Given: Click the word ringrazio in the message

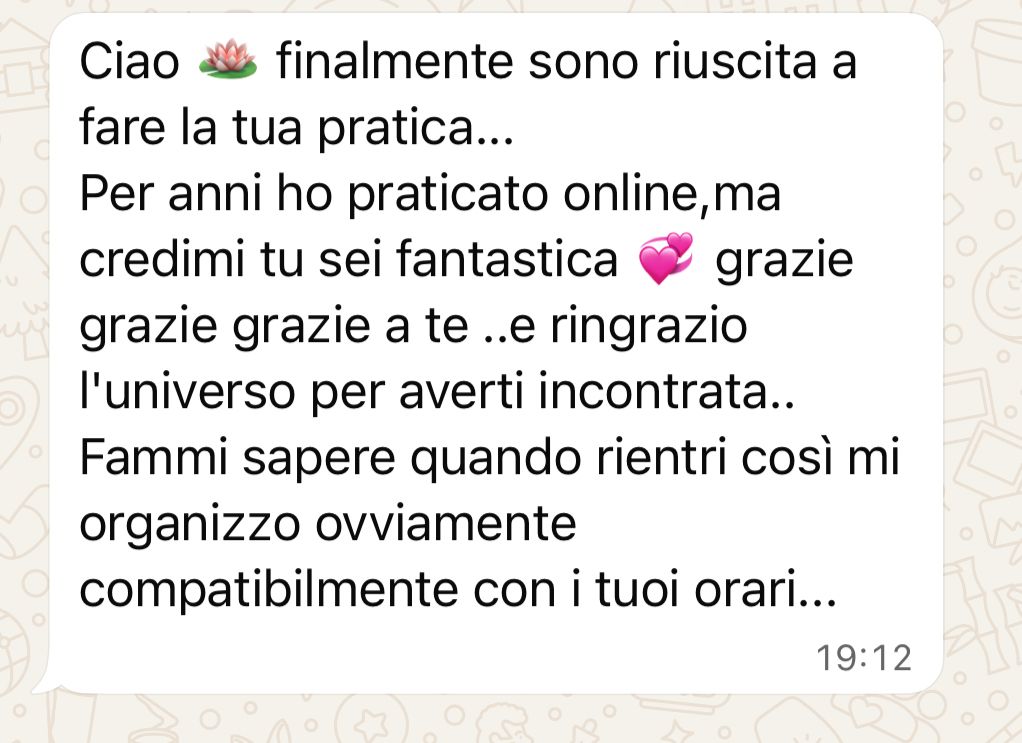Looking at the screenshot, I should (649, 327).
